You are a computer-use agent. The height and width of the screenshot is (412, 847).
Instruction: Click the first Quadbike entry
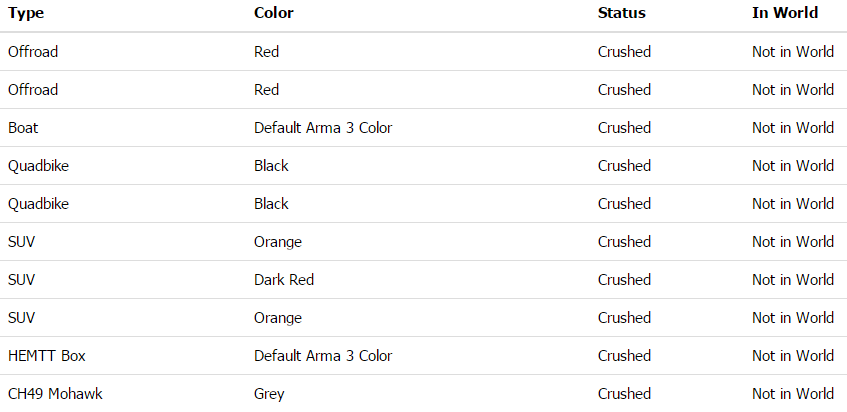[38, 166]
